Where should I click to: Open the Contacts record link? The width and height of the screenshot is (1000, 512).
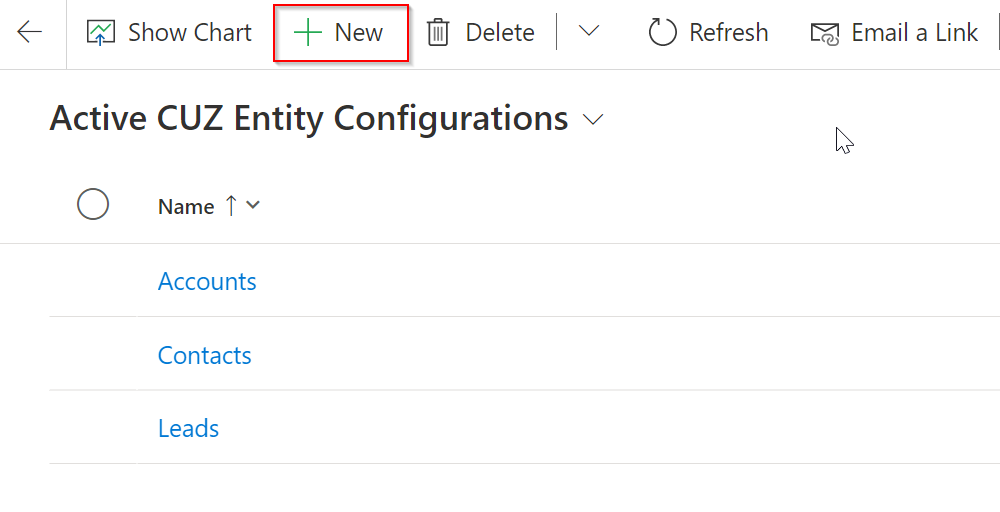point(205,355)
